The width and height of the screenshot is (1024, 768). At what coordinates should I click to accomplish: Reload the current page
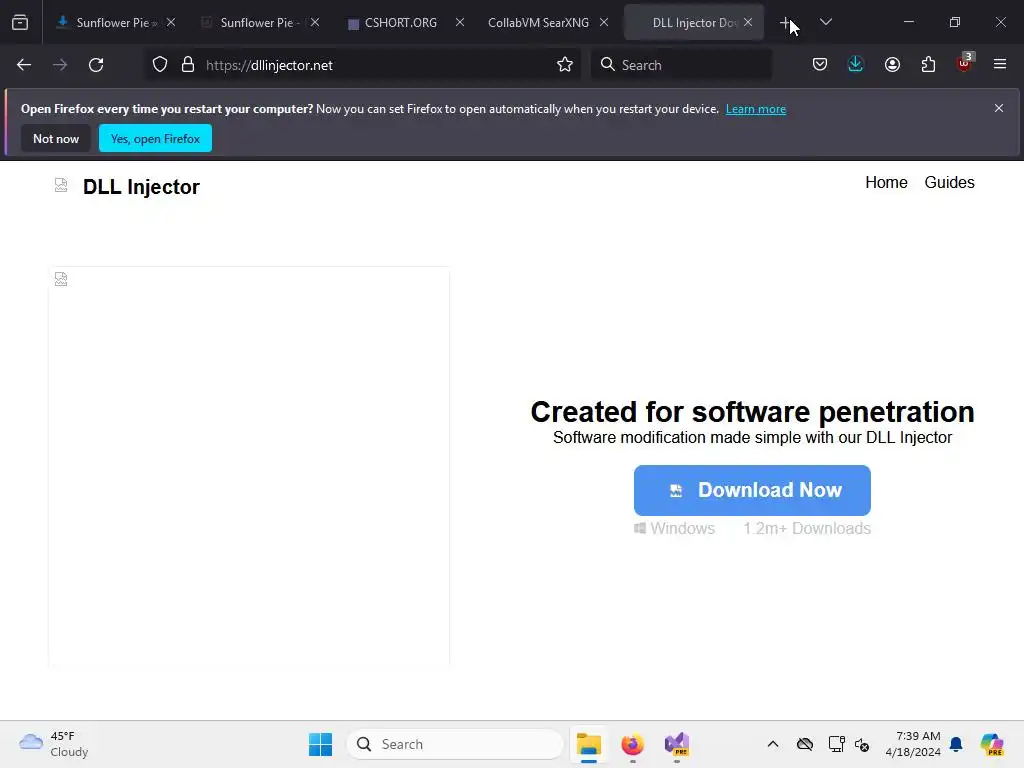(96, 65)
